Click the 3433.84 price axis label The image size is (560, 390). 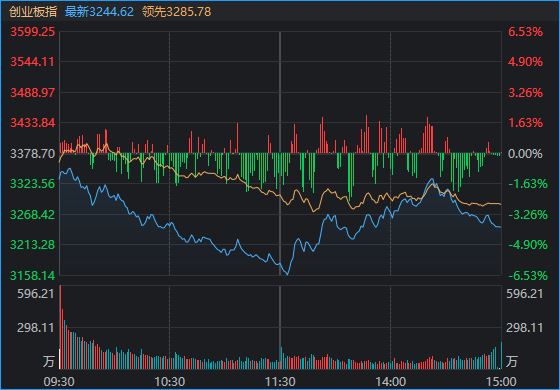(32, 123)
